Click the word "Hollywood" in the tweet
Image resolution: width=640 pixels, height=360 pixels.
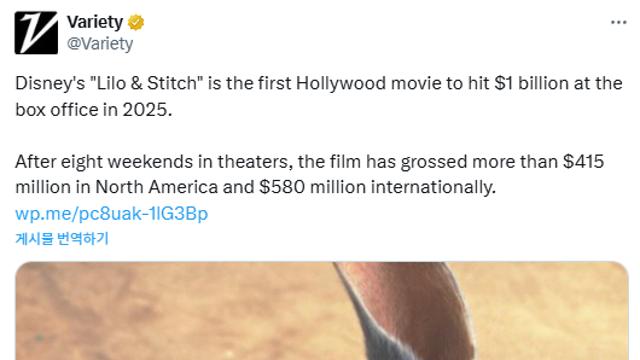tap(341, 83)
